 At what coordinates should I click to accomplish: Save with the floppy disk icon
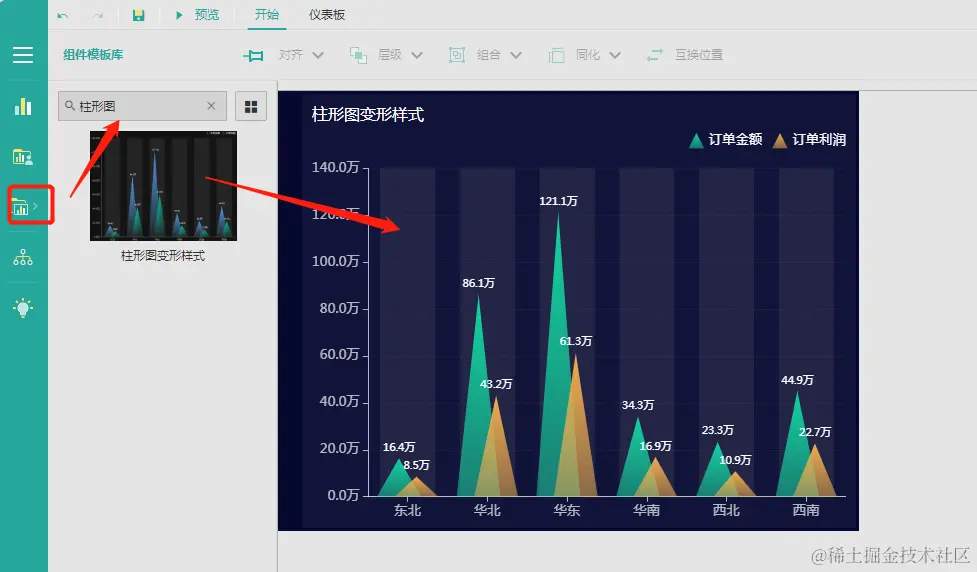(138, 15)
